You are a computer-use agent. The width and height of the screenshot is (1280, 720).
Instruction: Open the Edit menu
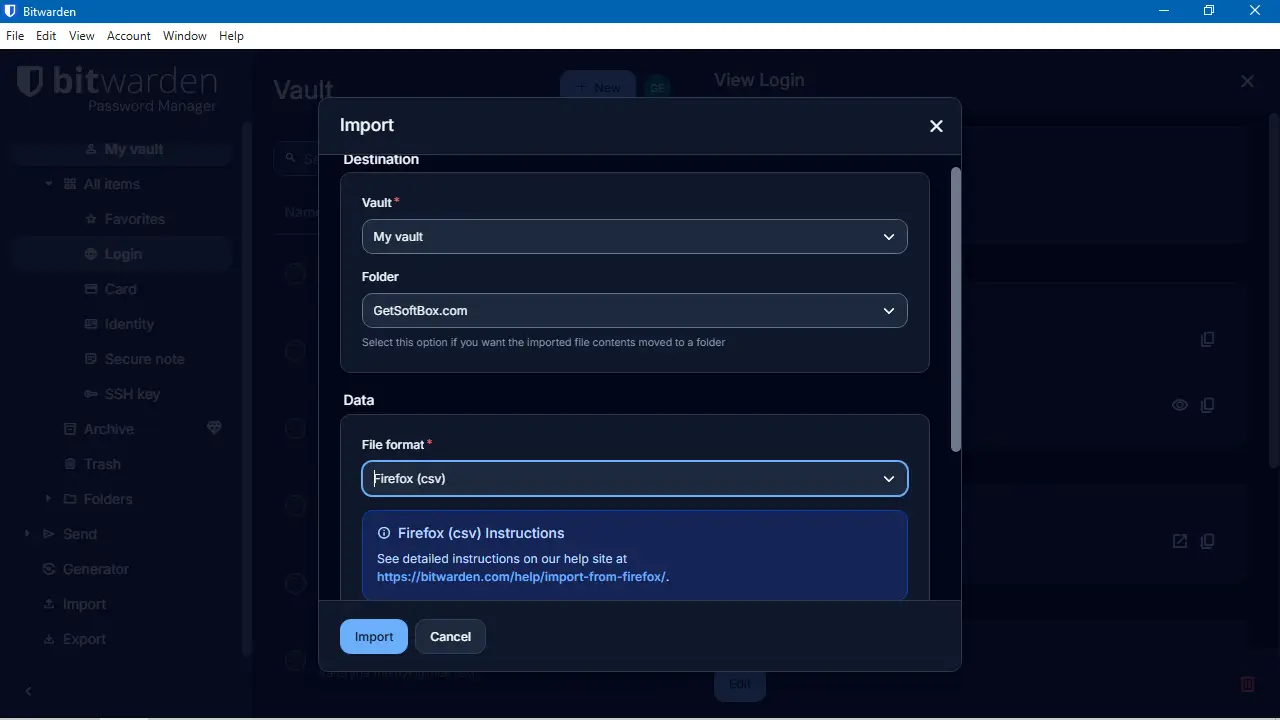pos(46,36)
